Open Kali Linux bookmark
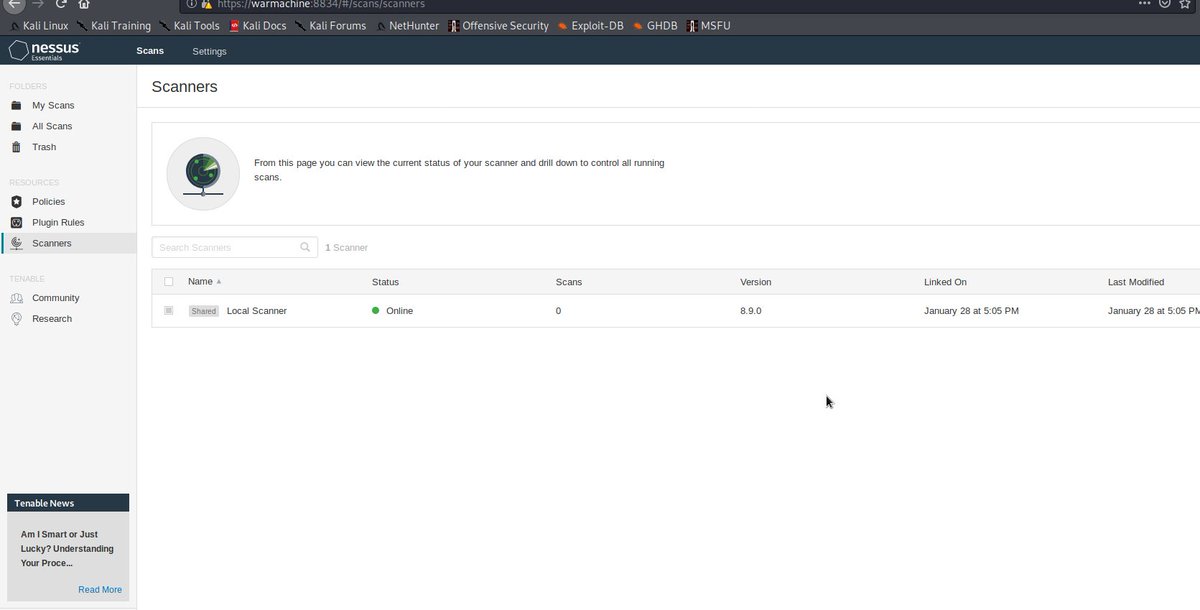The image size is (1200, 610). pyautogui.click(x=38, y=25)
